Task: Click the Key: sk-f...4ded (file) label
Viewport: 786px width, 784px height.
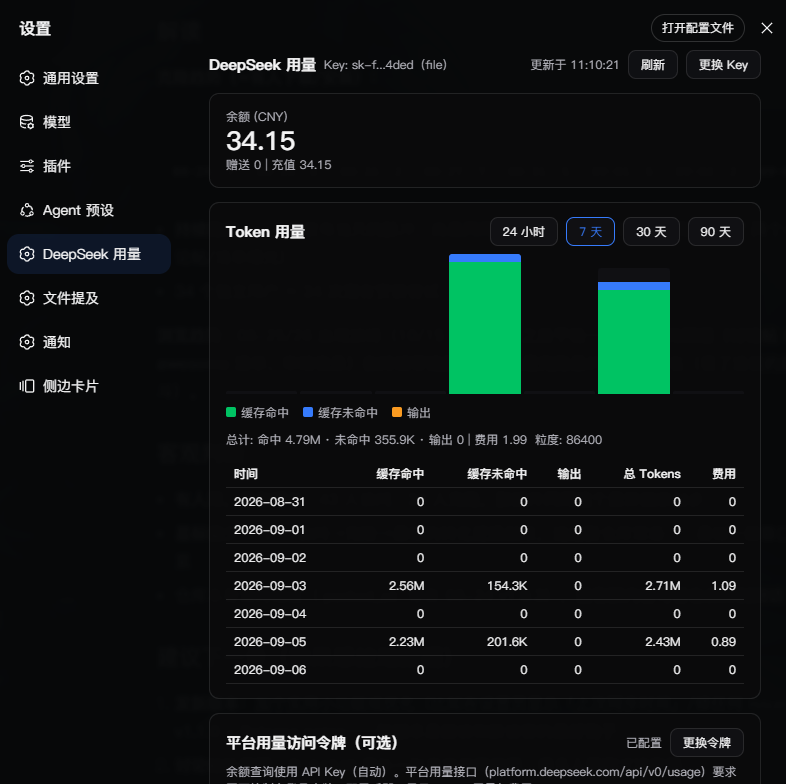Action: coord(385,65)
